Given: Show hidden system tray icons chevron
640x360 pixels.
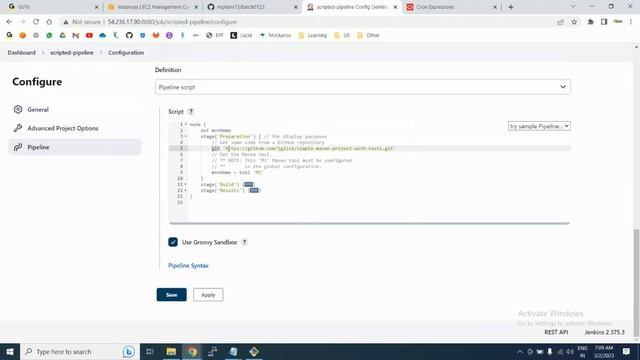Looking at the screenshot, I should [520, 351].
